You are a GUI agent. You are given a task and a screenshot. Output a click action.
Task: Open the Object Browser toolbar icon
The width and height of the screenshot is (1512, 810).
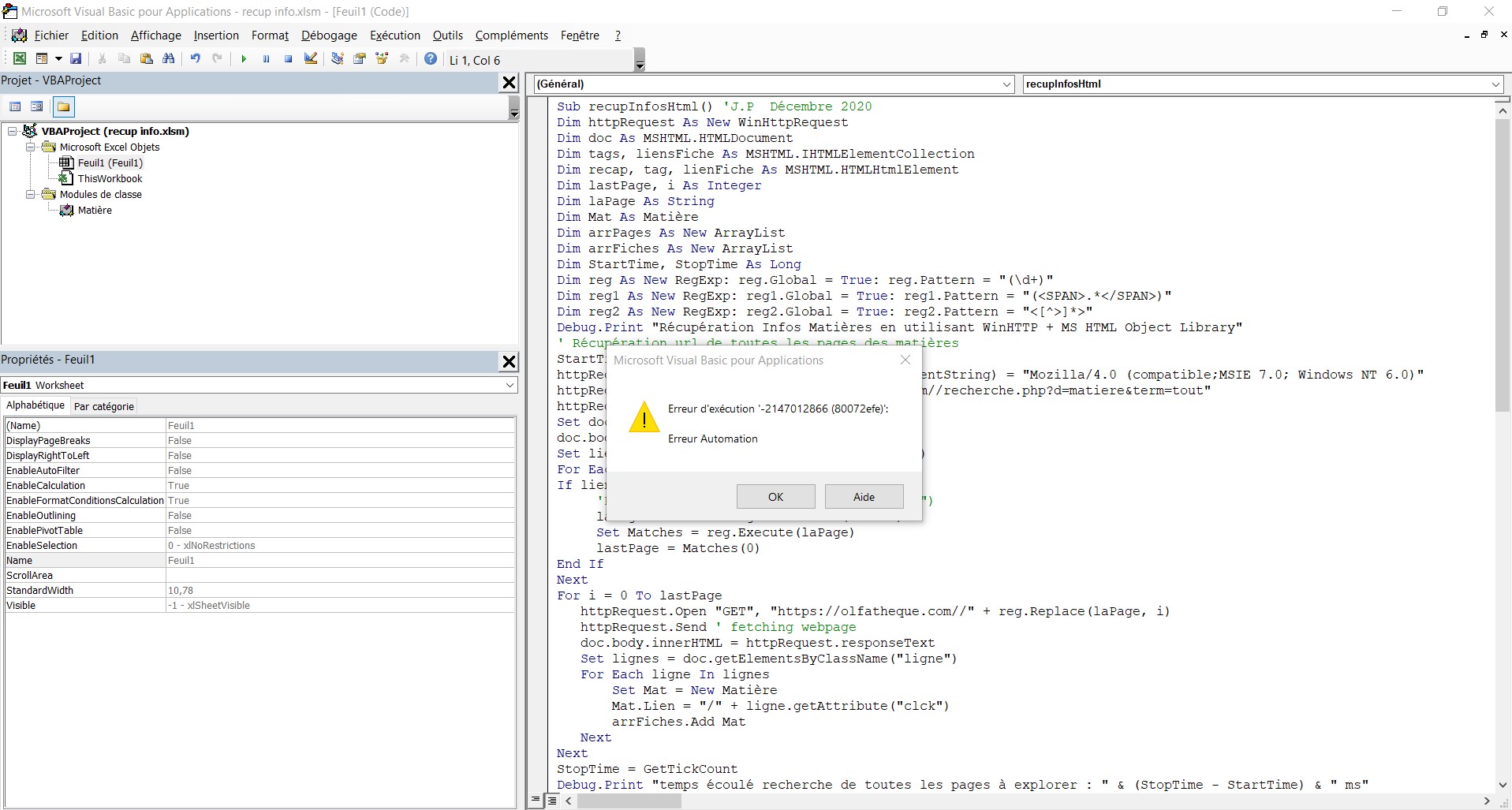click(383, 59)
